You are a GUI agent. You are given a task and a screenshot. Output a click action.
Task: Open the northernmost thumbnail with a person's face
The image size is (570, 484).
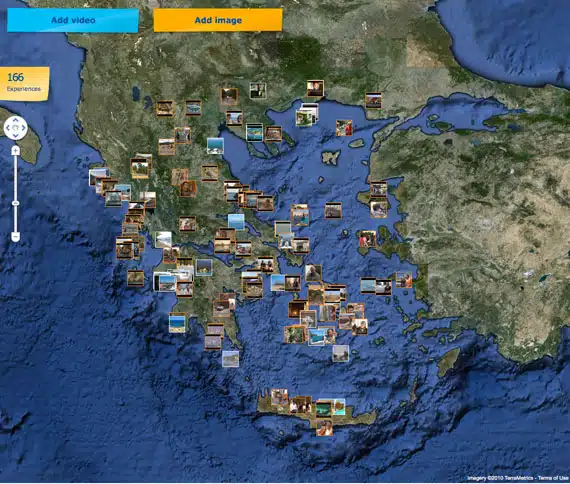(x=315, y=88)
